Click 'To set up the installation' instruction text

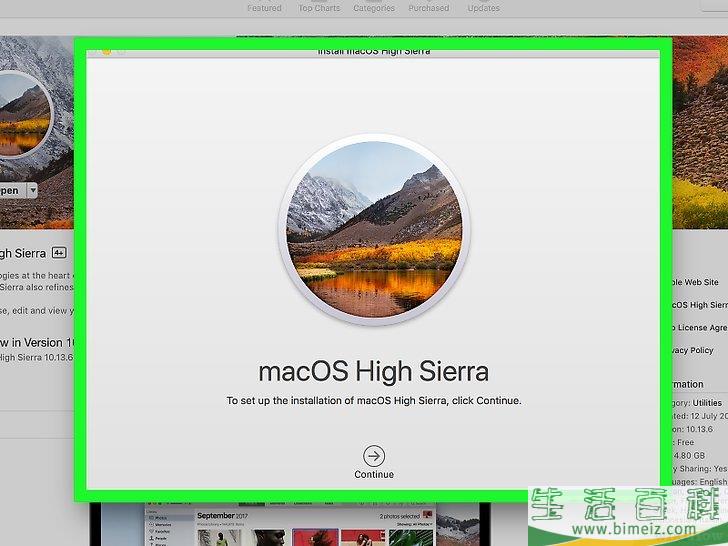pyautogui.click(x=374, y=400)
